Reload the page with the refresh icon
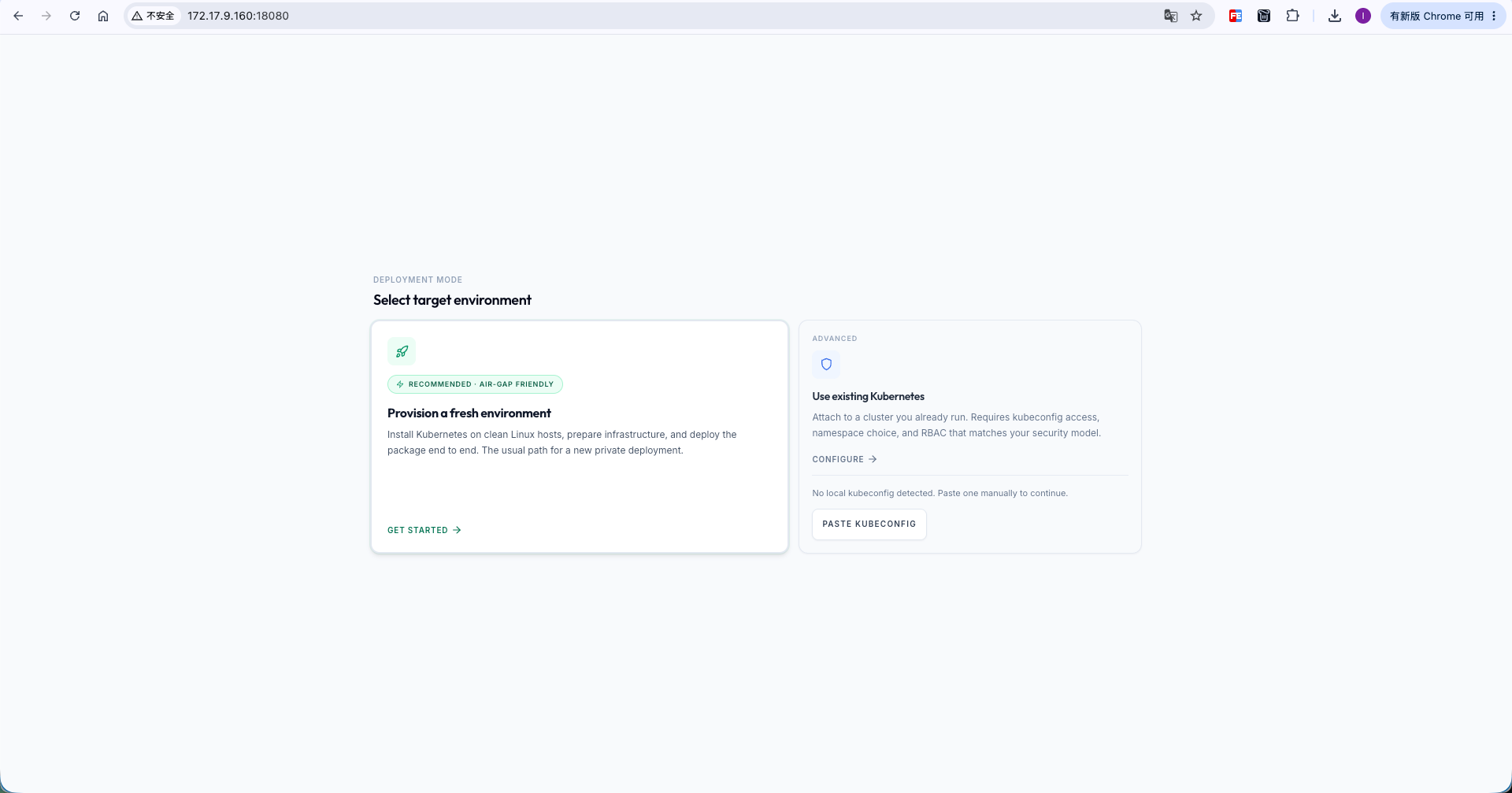This screenshot has height=793, width=1512. [x=75, y=16]
